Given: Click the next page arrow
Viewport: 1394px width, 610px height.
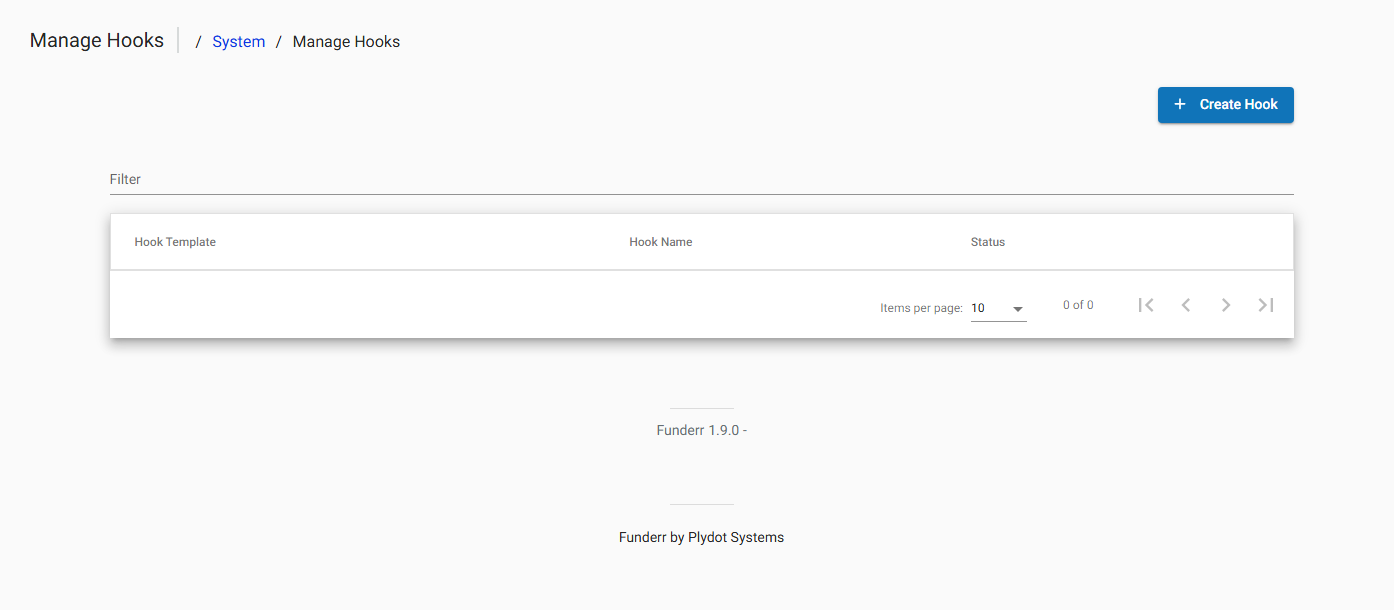Looking at the screenshot, I should [x=1226, y=305].
